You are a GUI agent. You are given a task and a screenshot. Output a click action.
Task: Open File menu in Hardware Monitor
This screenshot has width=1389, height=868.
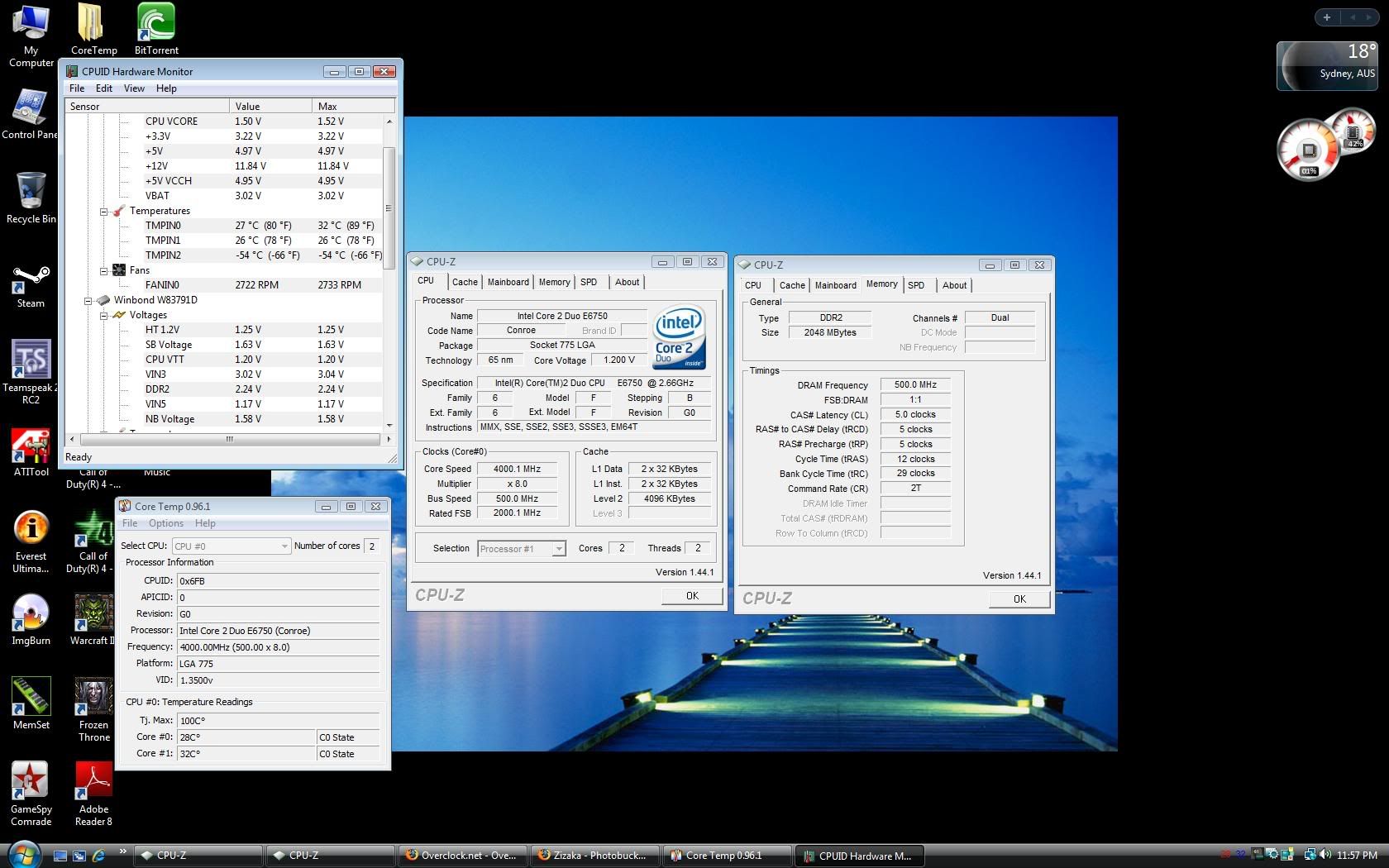click(x=77, y=88)
